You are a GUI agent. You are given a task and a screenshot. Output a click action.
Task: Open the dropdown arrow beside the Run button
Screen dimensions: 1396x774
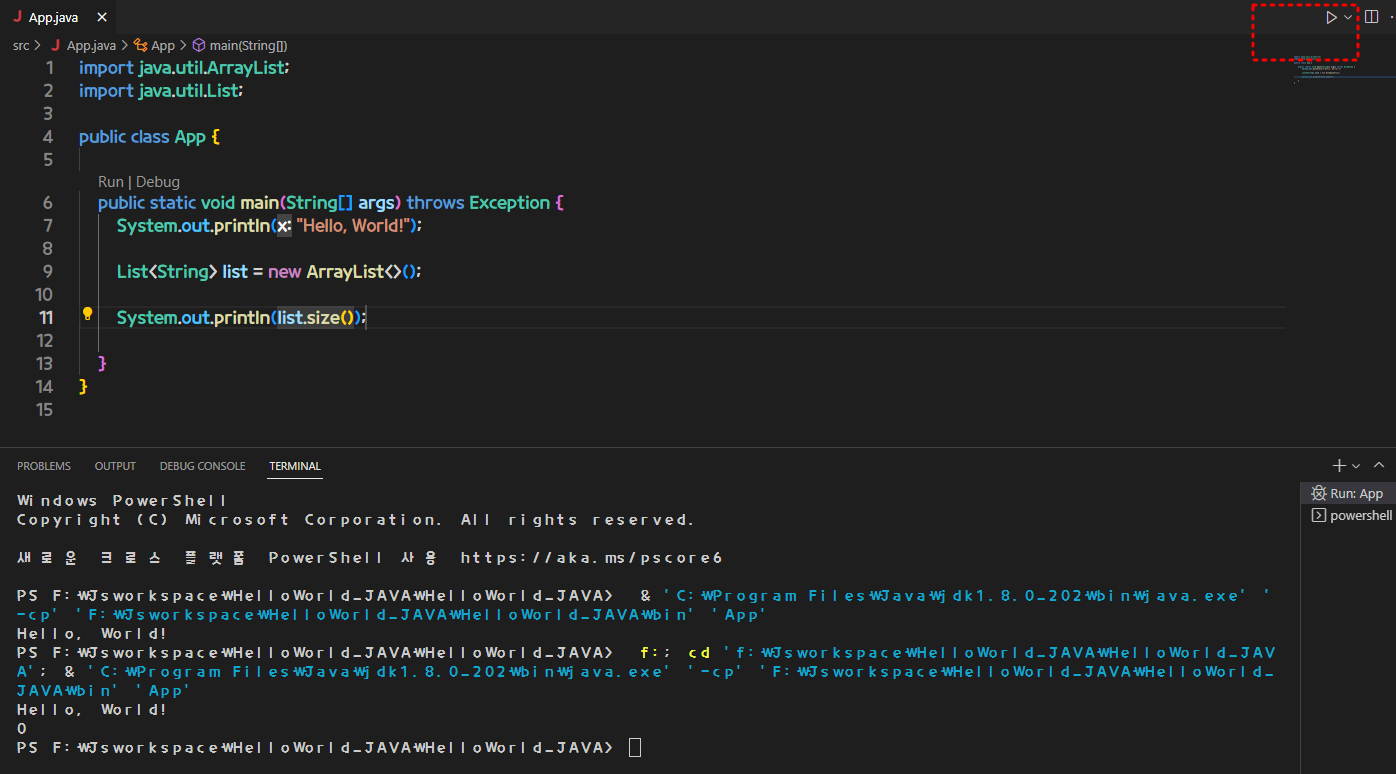coord(1348,17)
